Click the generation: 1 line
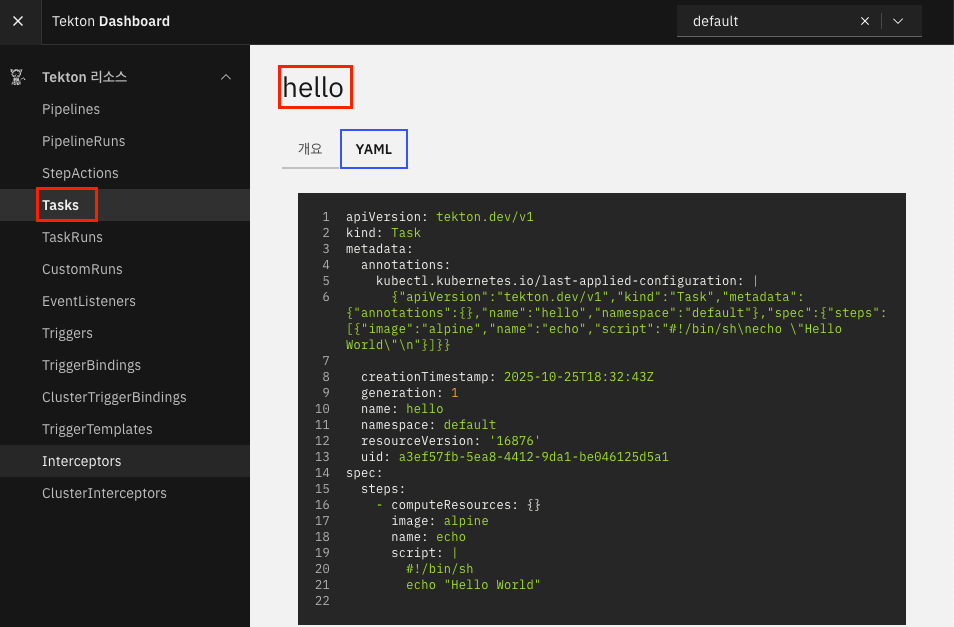The height and width of the screenshot is (627, 954). tap(409, 393)
